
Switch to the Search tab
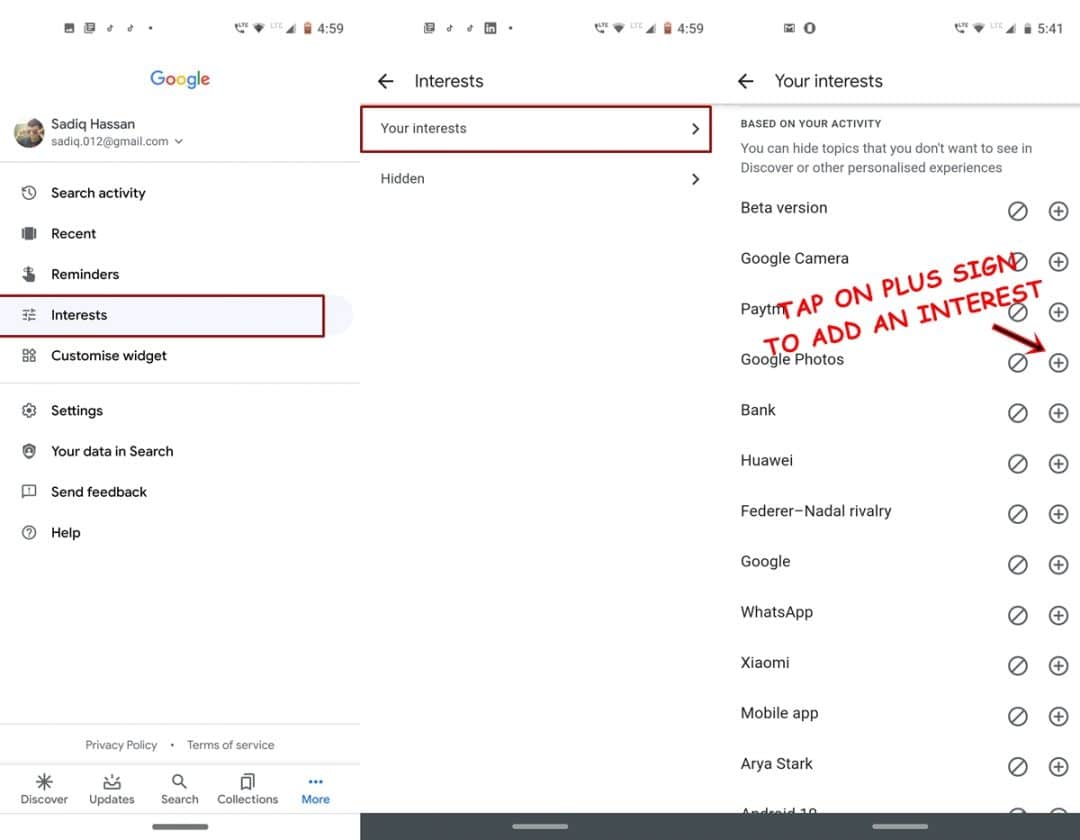[x=179, y=789]
